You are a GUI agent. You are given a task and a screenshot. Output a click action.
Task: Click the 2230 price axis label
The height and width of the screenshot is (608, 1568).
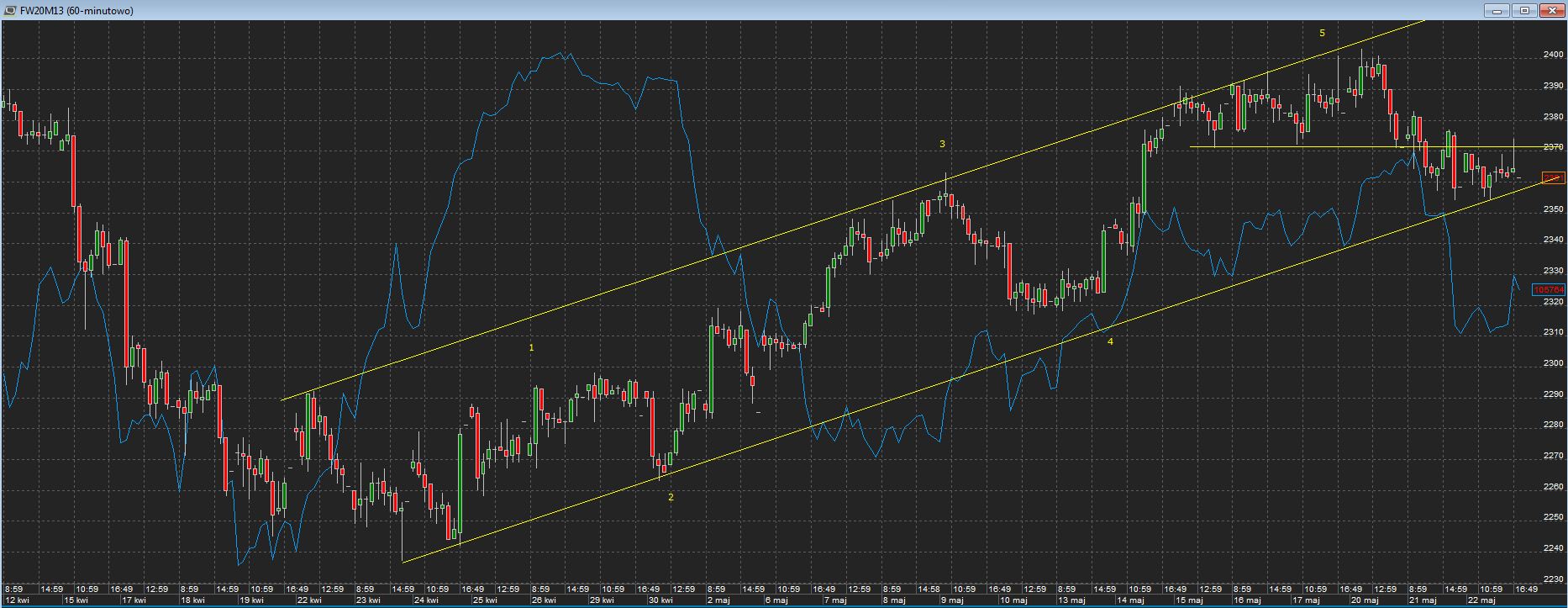click(1554, 579)
